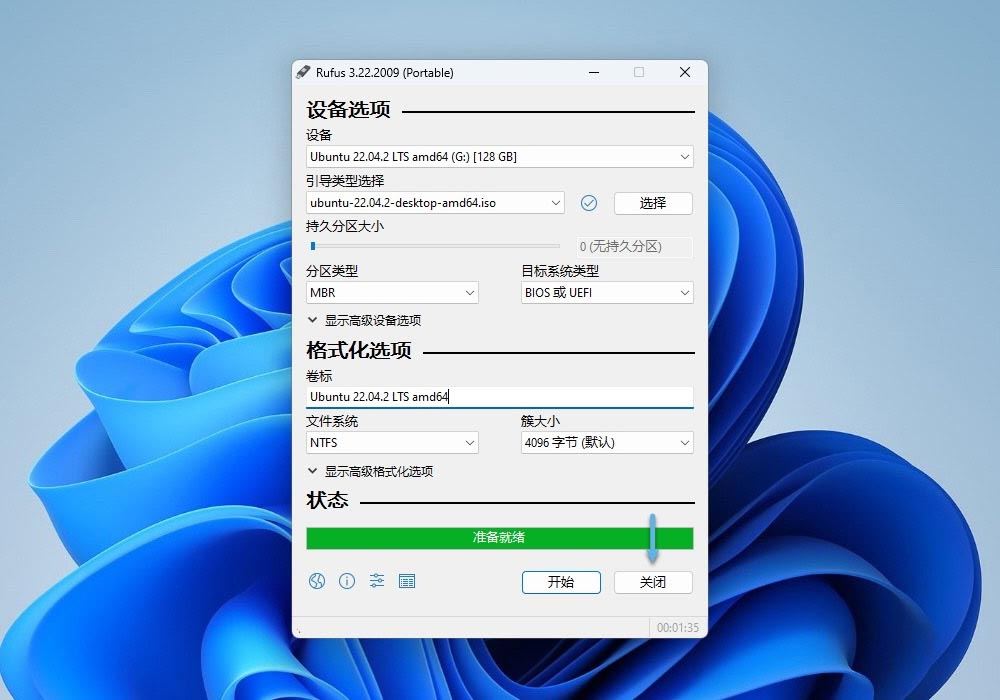Open the settings sliders icon
The image size is (1000, 700).
pyautogui.click(x=377, y=581)
